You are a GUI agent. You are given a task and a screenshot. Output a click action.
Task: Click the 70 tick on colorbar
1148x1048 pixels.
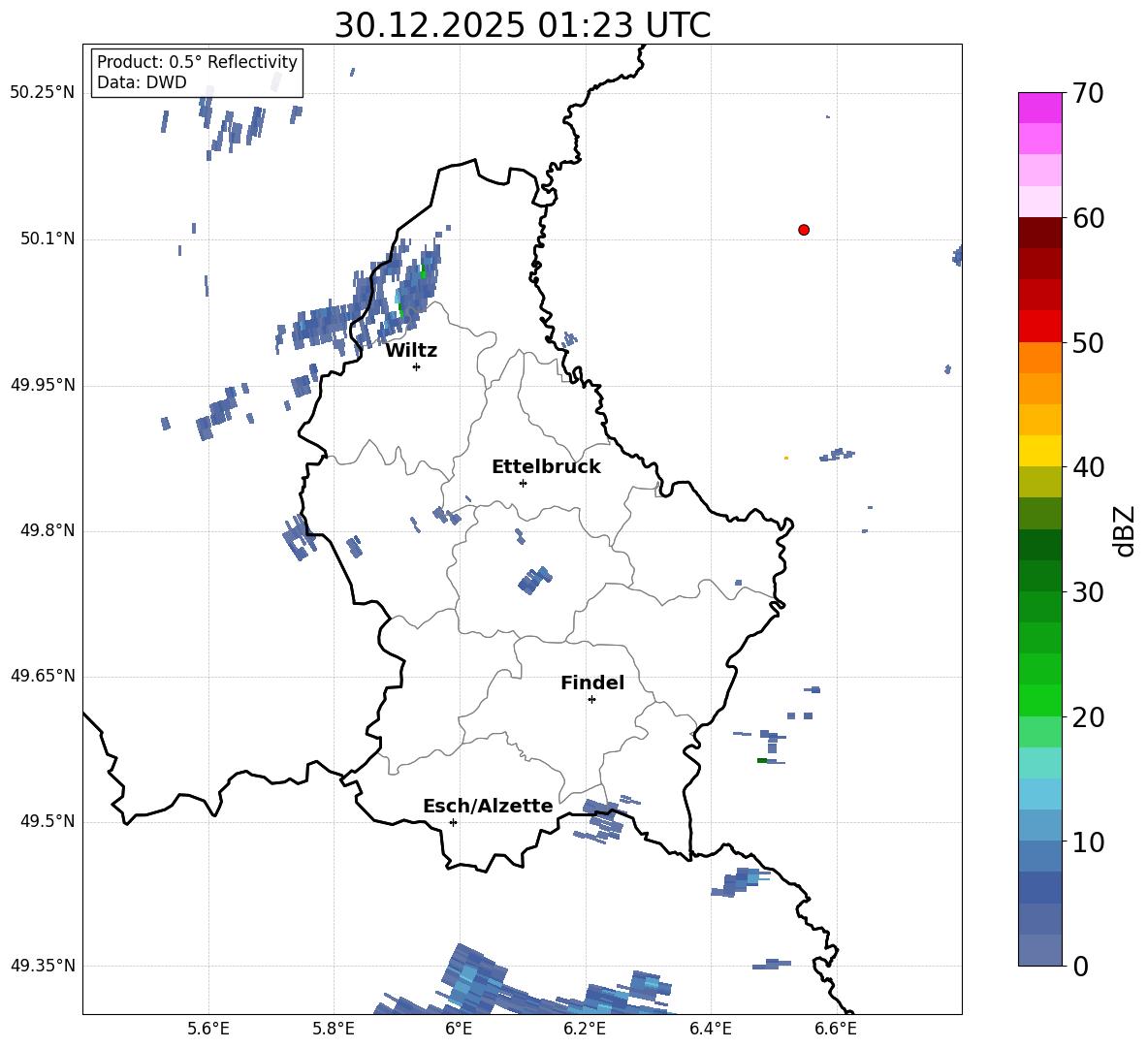1088,93
